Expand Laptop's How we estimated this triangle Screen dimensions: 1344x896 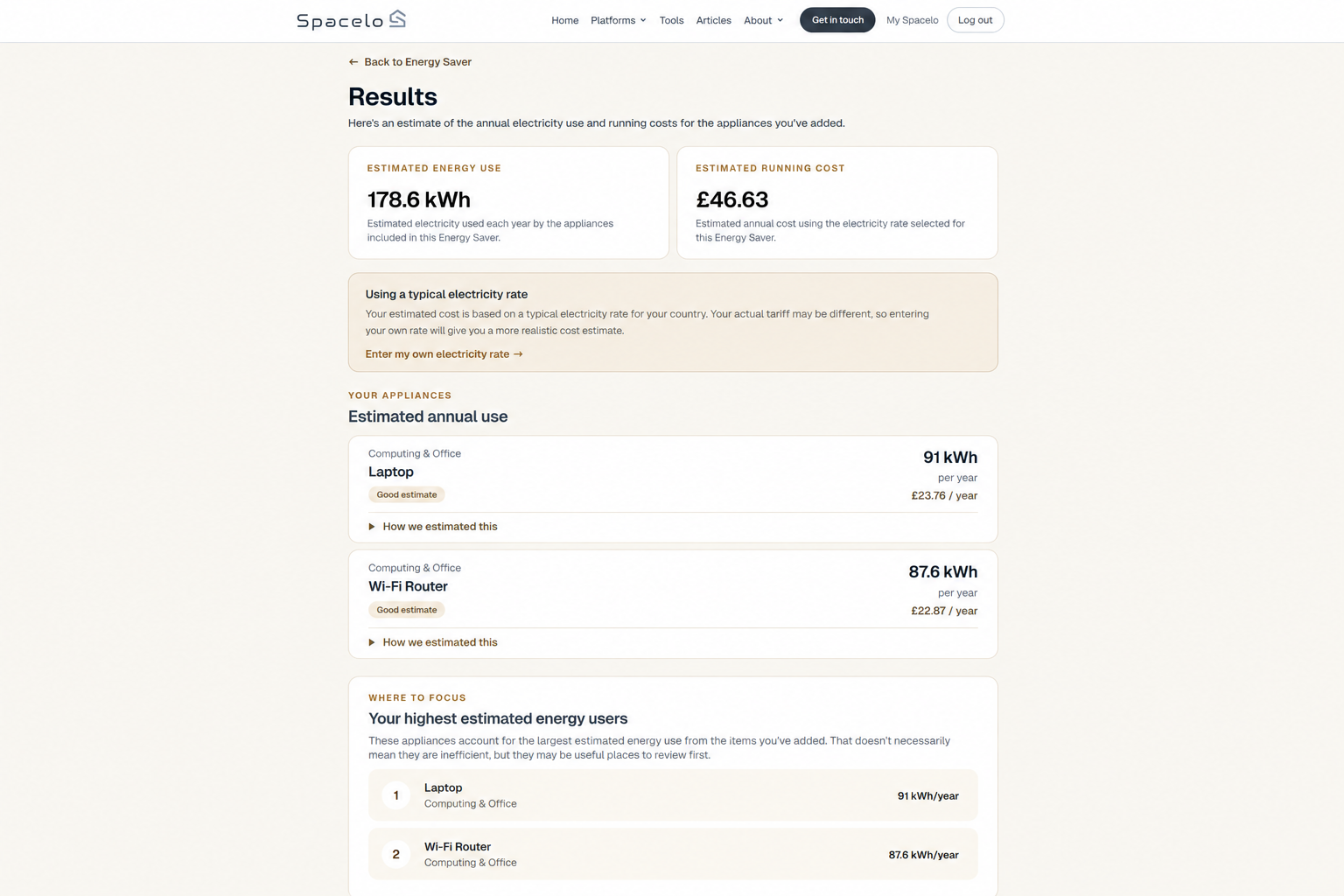(372, 527)
